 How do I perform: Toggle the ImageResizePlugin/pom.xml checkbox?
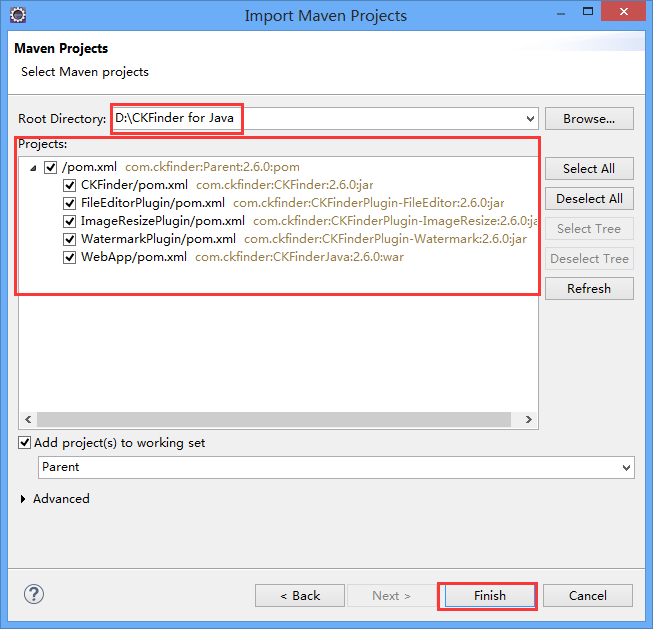point(69,221)
